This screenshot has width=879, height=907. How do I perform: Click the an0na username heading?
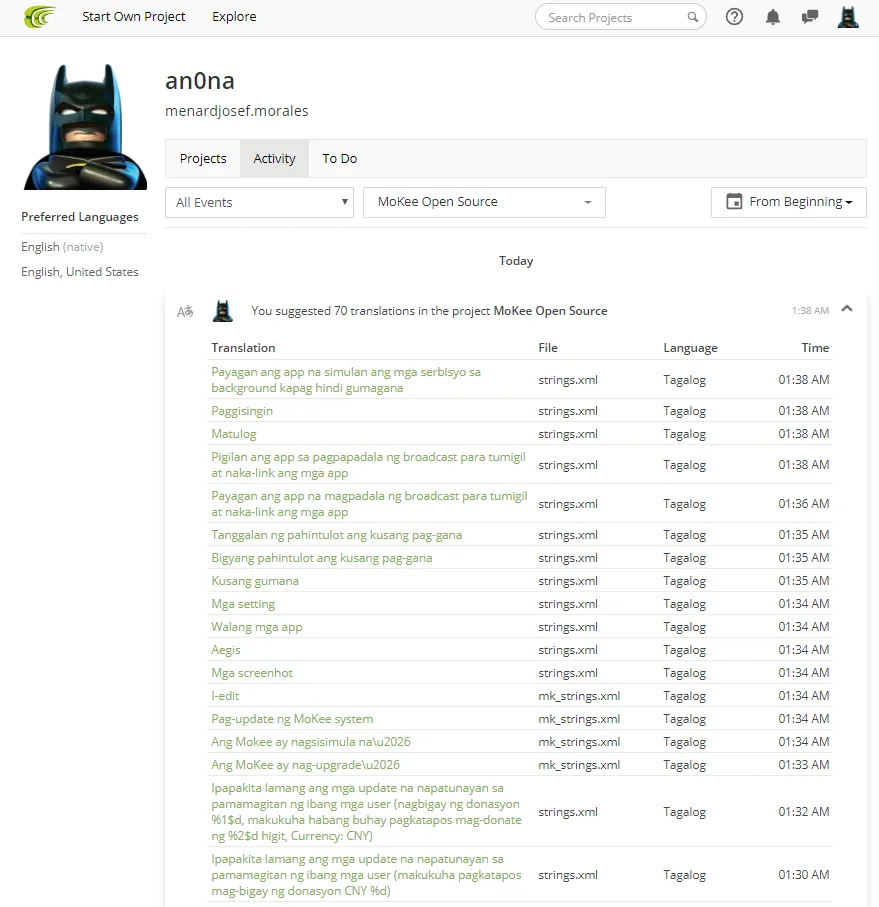point(200,81)
